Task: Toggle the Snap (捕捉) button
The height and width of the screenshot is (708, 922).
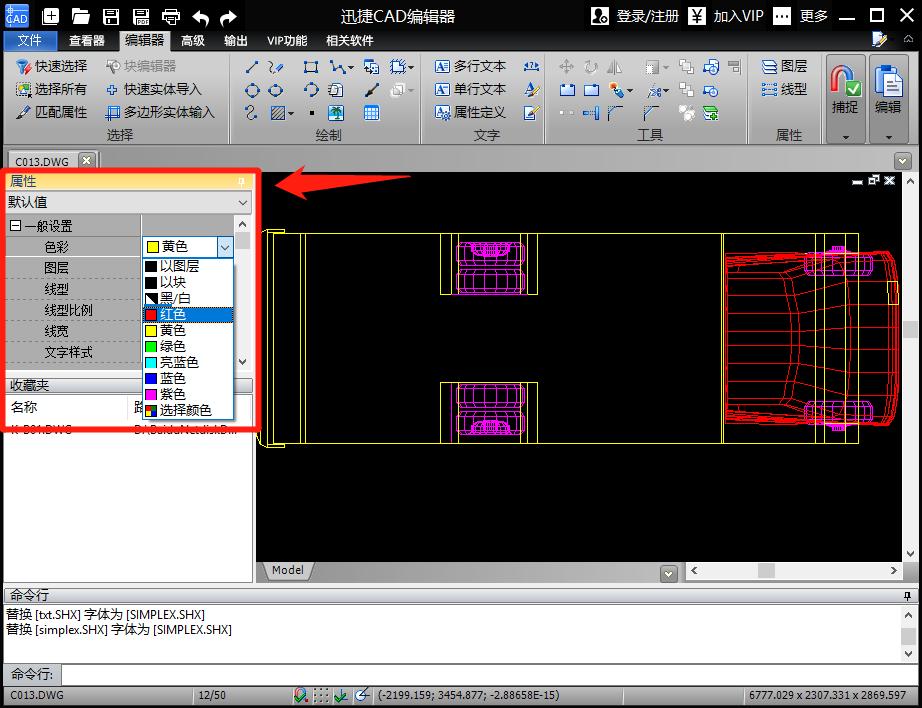Action: pos(845,90)
